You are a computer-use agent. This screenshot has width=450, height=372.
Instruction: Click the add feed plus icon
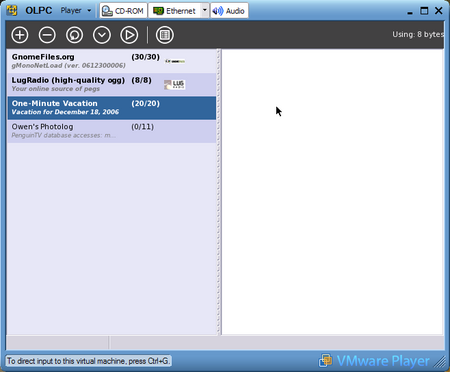20,35
